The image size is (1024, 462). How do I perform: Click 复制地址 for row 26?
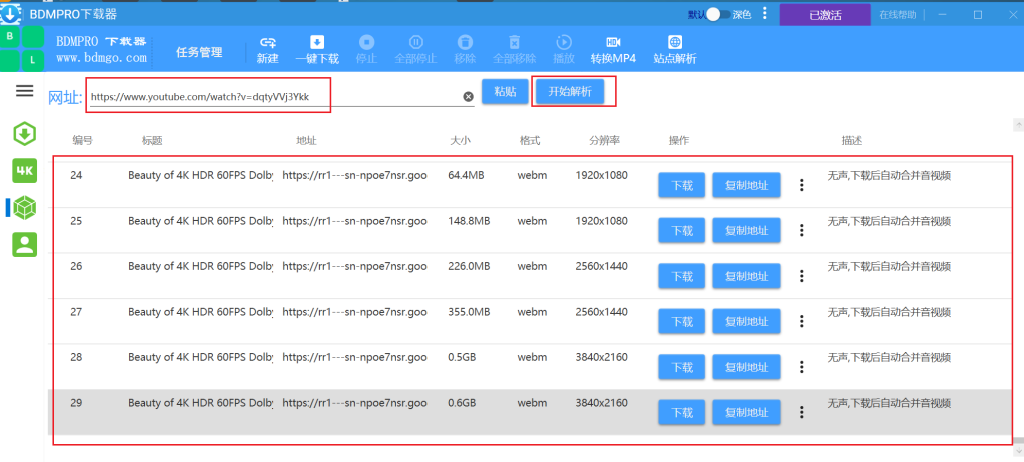point(746,276)
